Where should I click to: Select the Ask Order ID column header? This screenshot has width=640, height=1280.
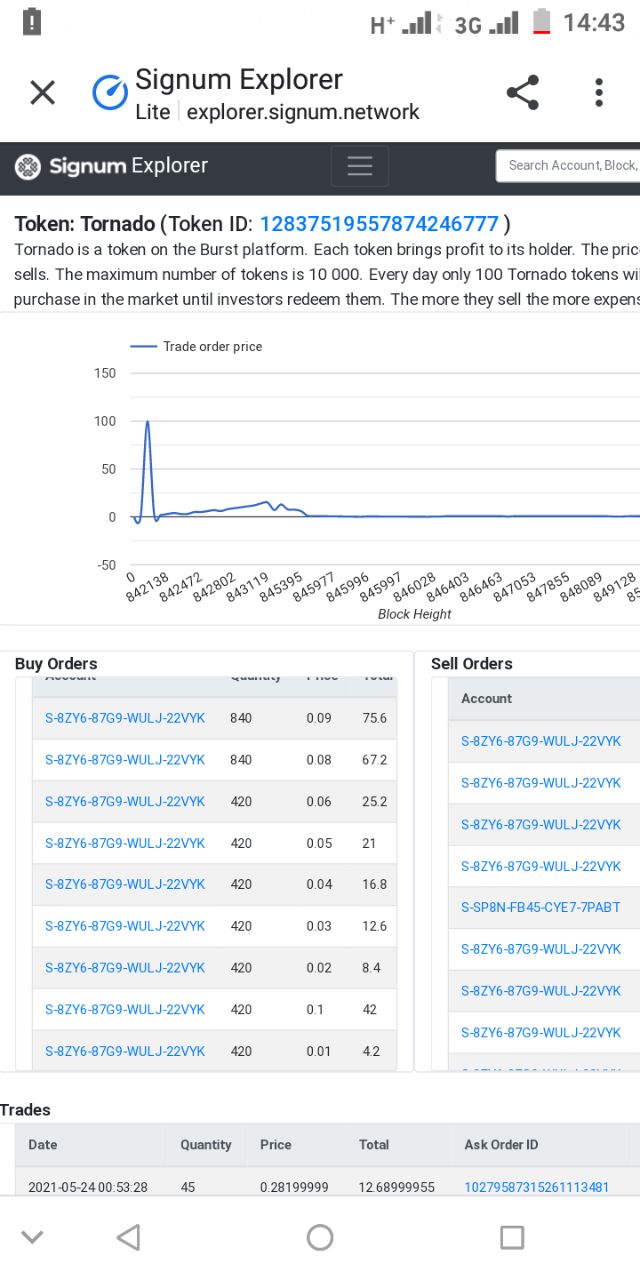502,1144
